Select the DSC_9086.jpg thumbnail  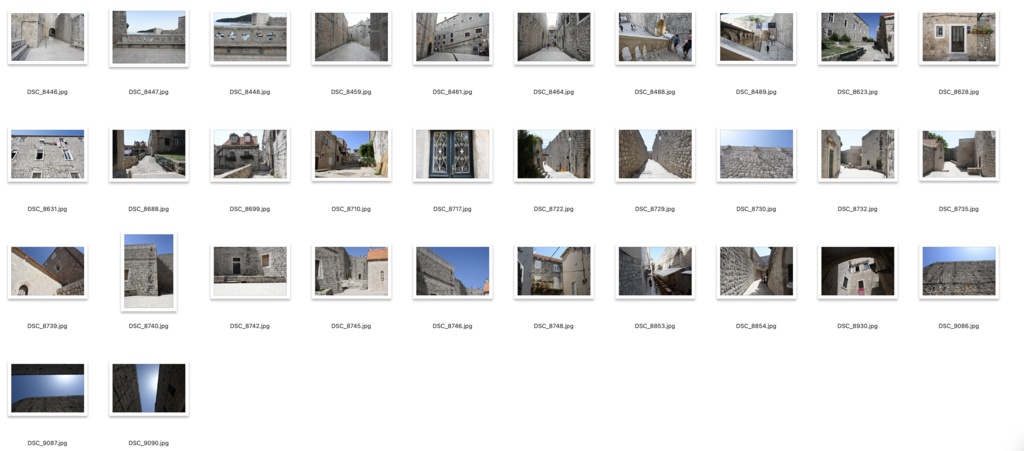[x=959, y=271]
